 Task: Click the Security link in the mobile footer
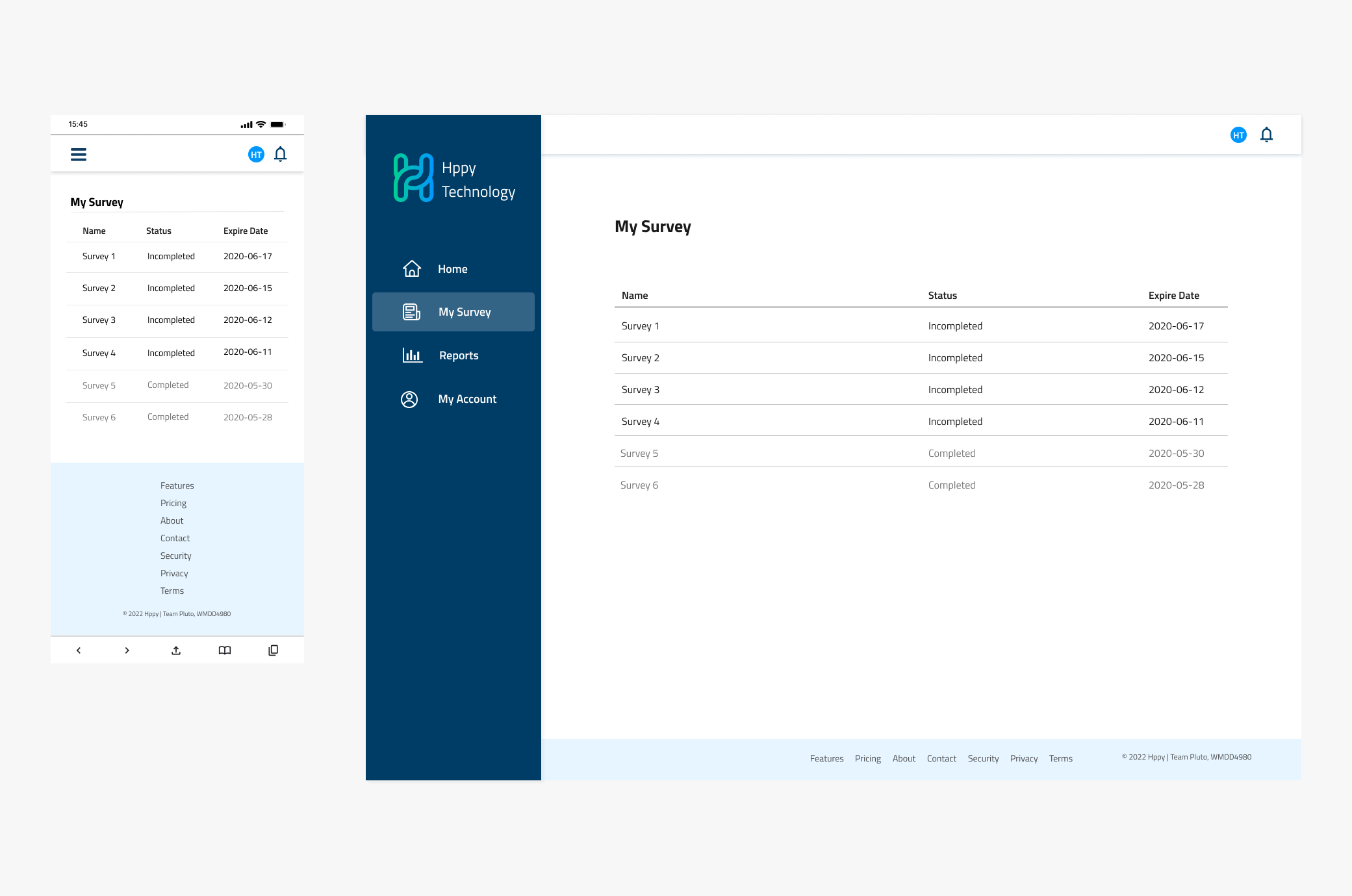175,556
